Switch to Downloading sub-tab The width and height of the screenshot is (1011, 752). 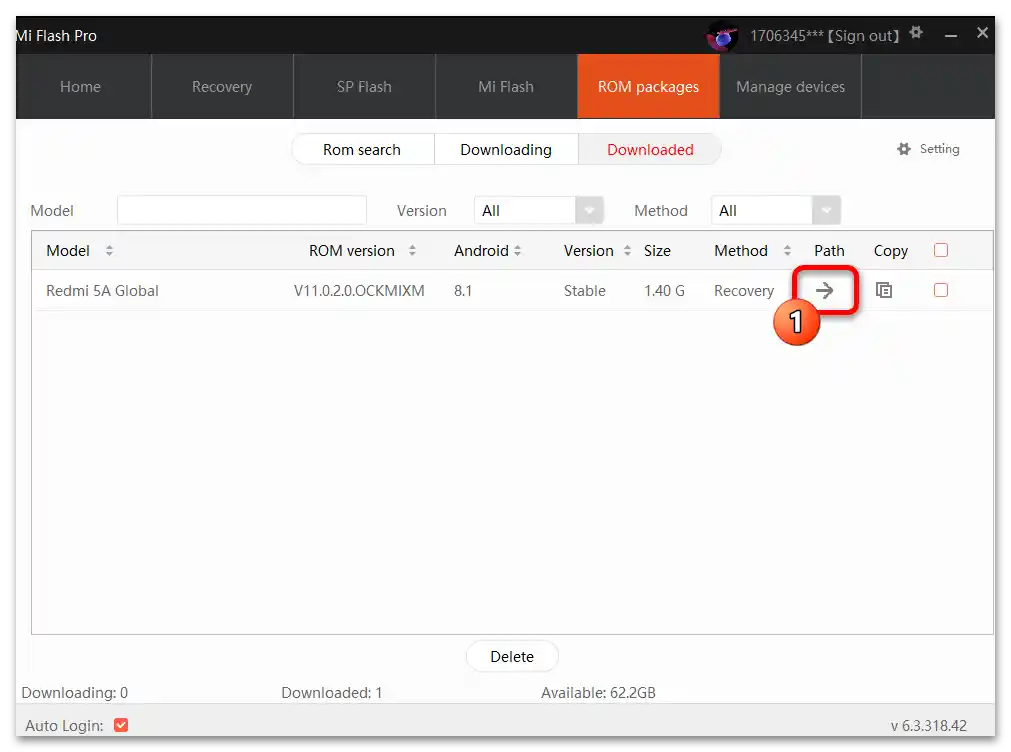[x=506, y=150]
